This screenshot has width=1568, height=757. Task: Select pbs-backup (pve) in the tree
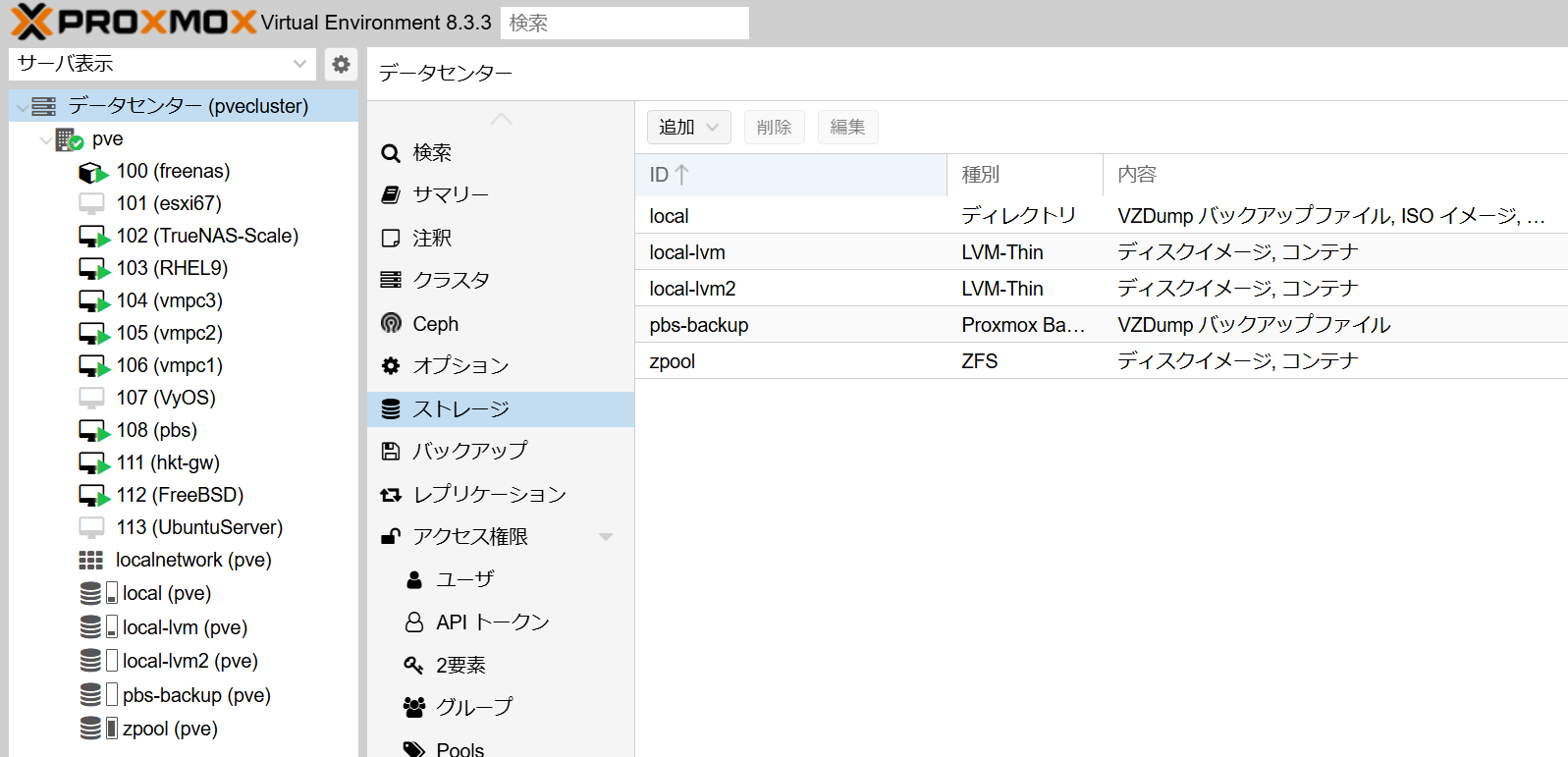(185, 695)
